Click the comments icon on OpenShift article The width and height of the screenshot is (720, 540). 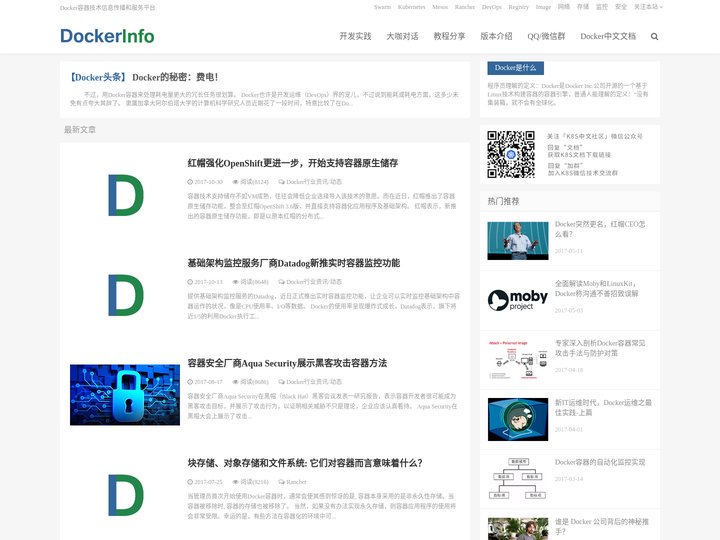(x=281, y=182)
